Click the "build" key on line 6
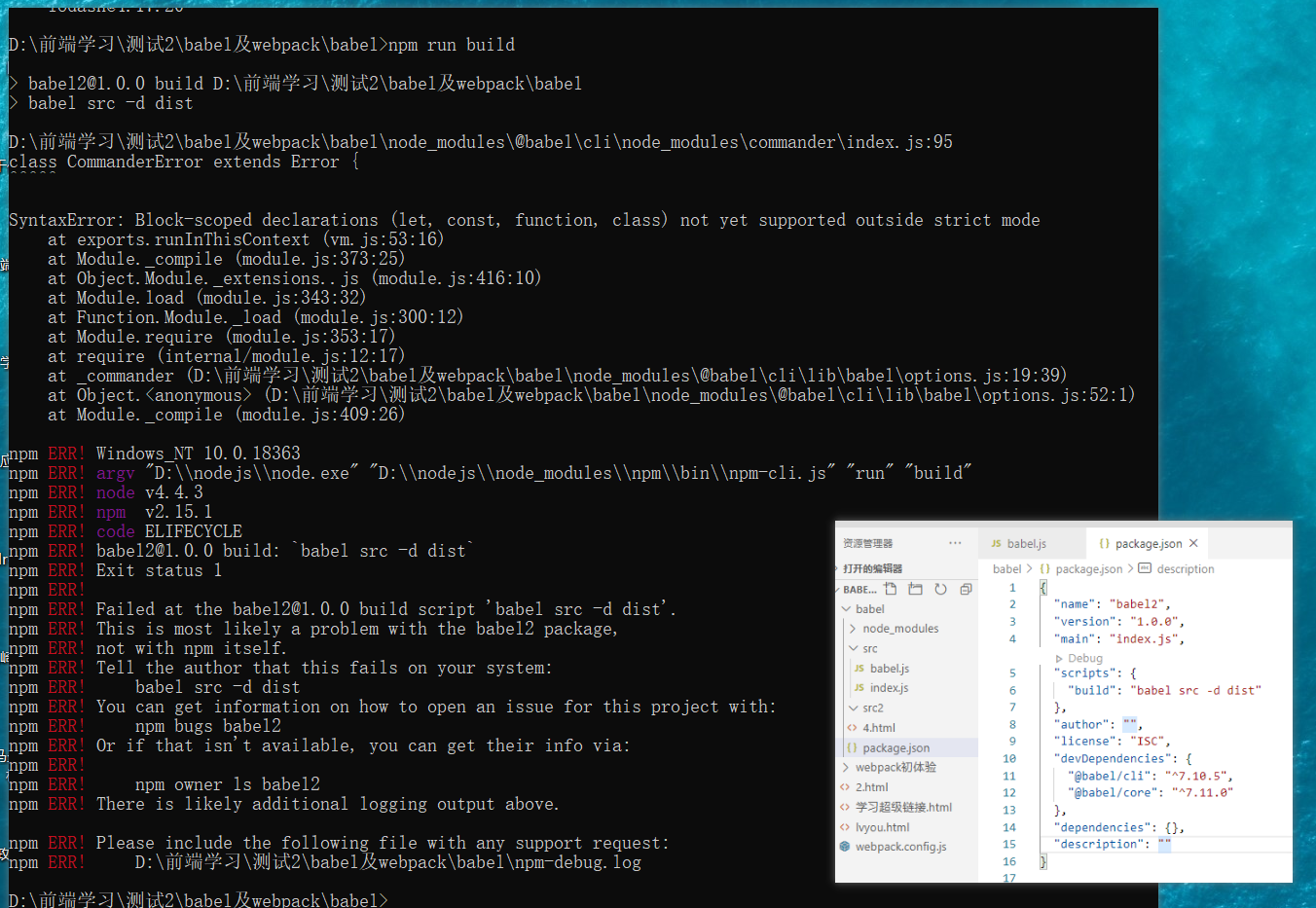1316x908 pixels. click(x=1093, y=690)
